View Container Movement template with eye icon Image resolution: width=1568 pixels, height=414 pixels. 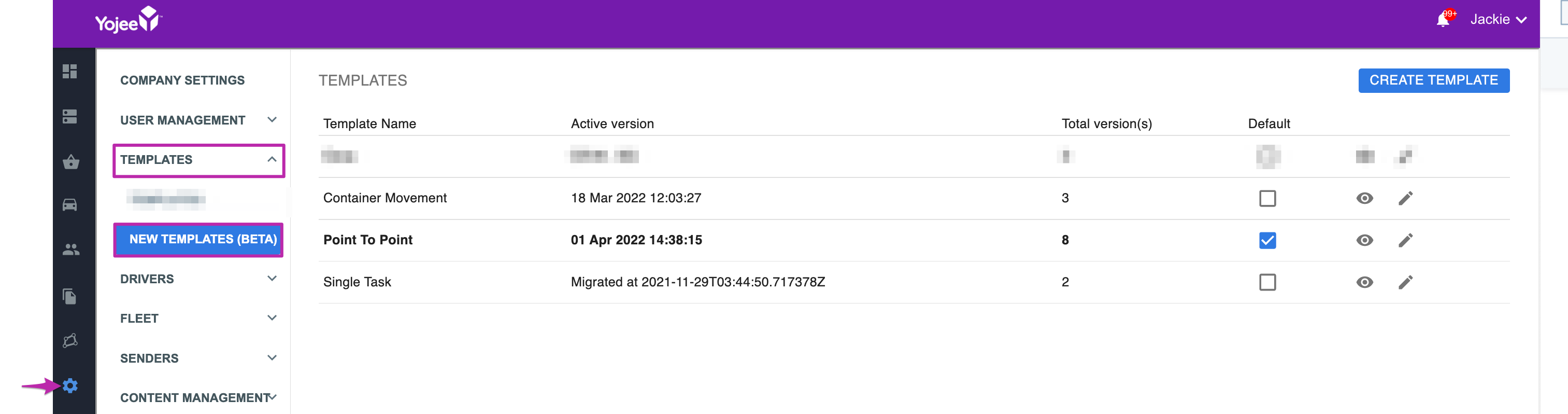point(1365,198)
